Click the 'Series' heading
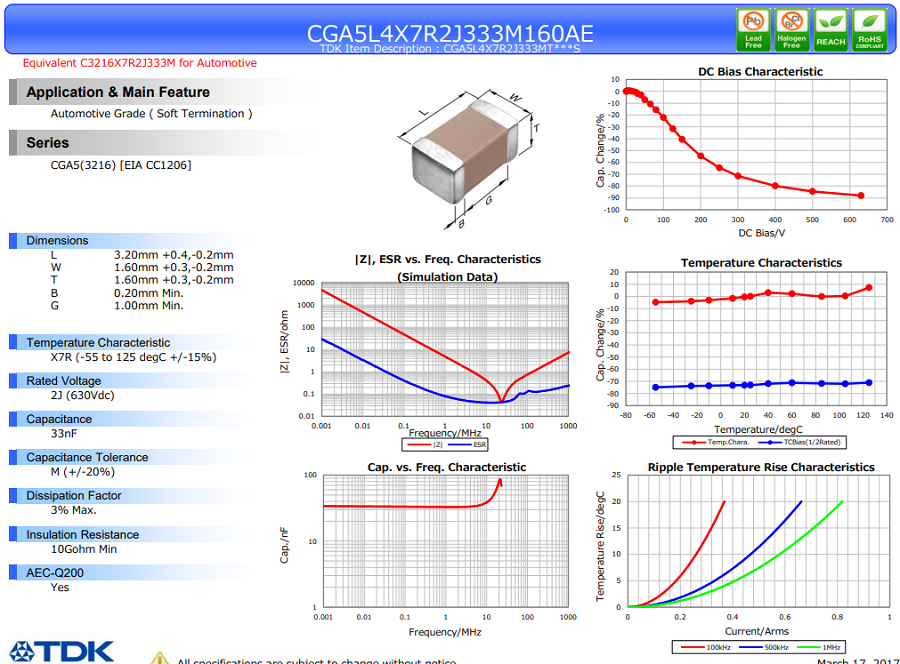Screen dimensions: 900x664 tap(48, 143)
